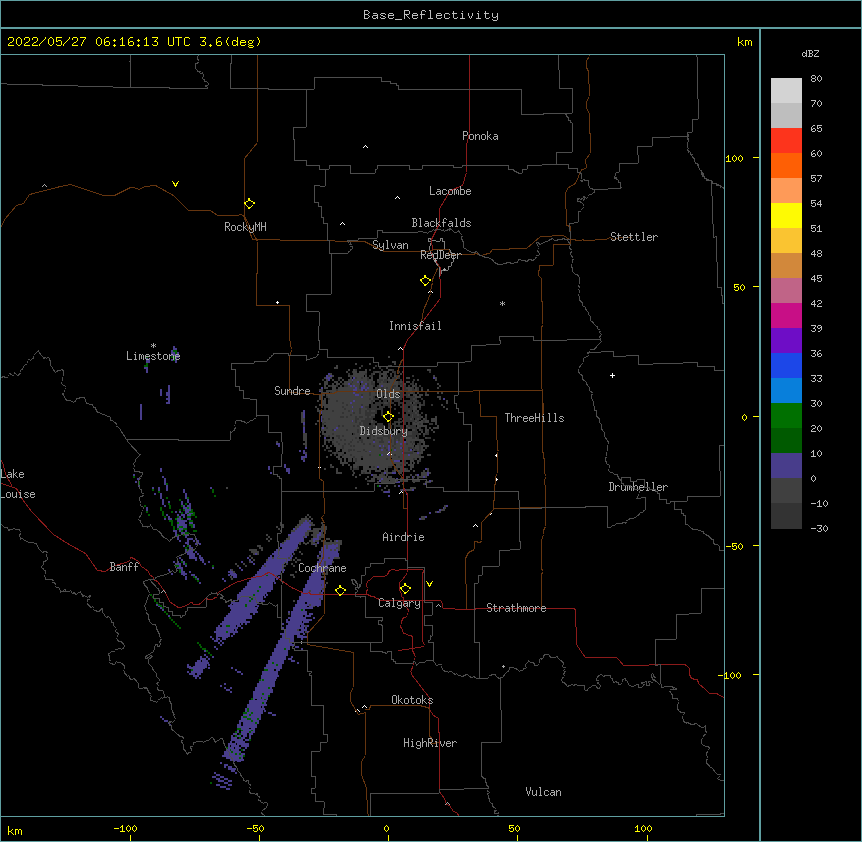Click the yellow diamond marker beside Cochrane
The image size is (862, 842).
341,590
